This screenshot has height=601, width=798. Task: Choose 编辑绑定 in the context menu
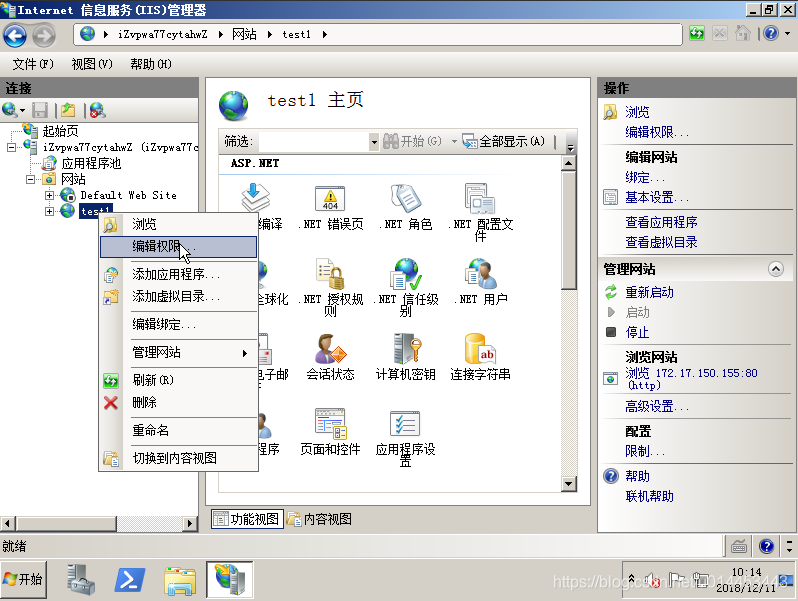(178, 324)
